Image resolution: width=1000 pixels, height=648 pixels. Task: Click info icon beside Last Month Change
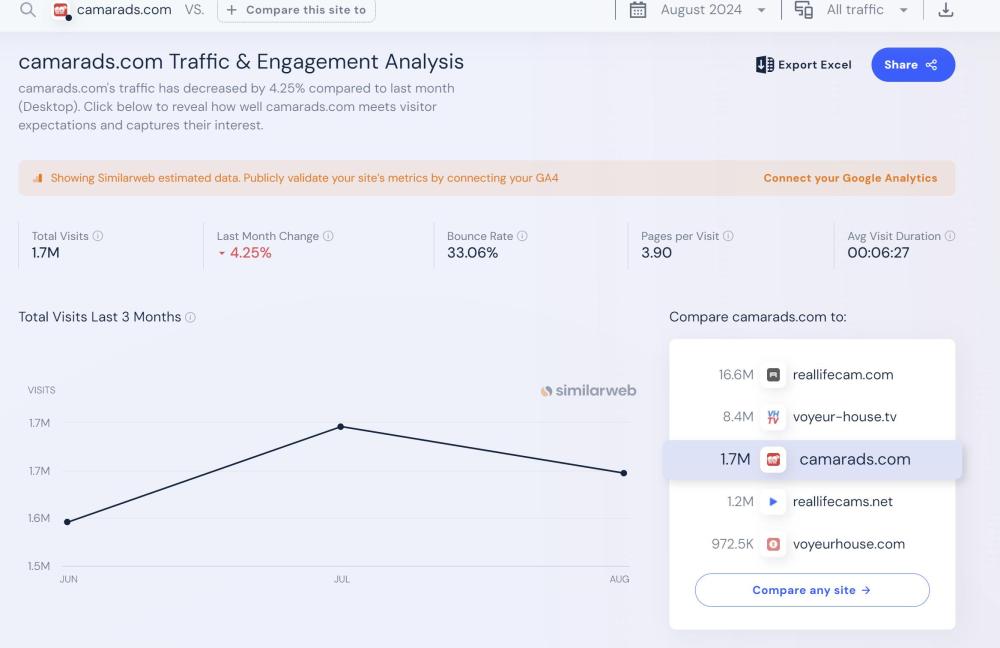click(x=328, y=236)
